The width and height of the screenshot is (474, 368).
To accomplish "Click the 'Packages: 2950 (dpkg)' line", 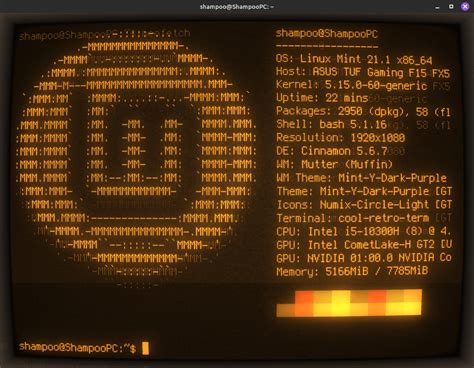I will [x=363, y=112].
